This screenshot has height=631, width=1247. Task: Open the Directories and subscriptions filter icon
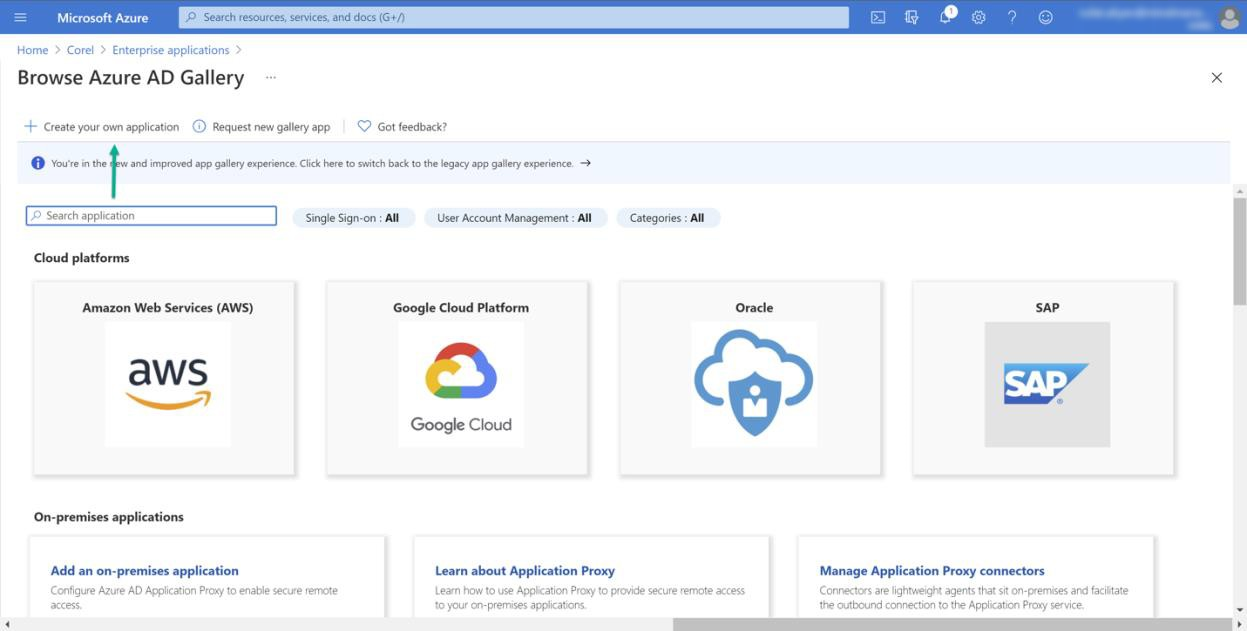[x=911, y=17]
